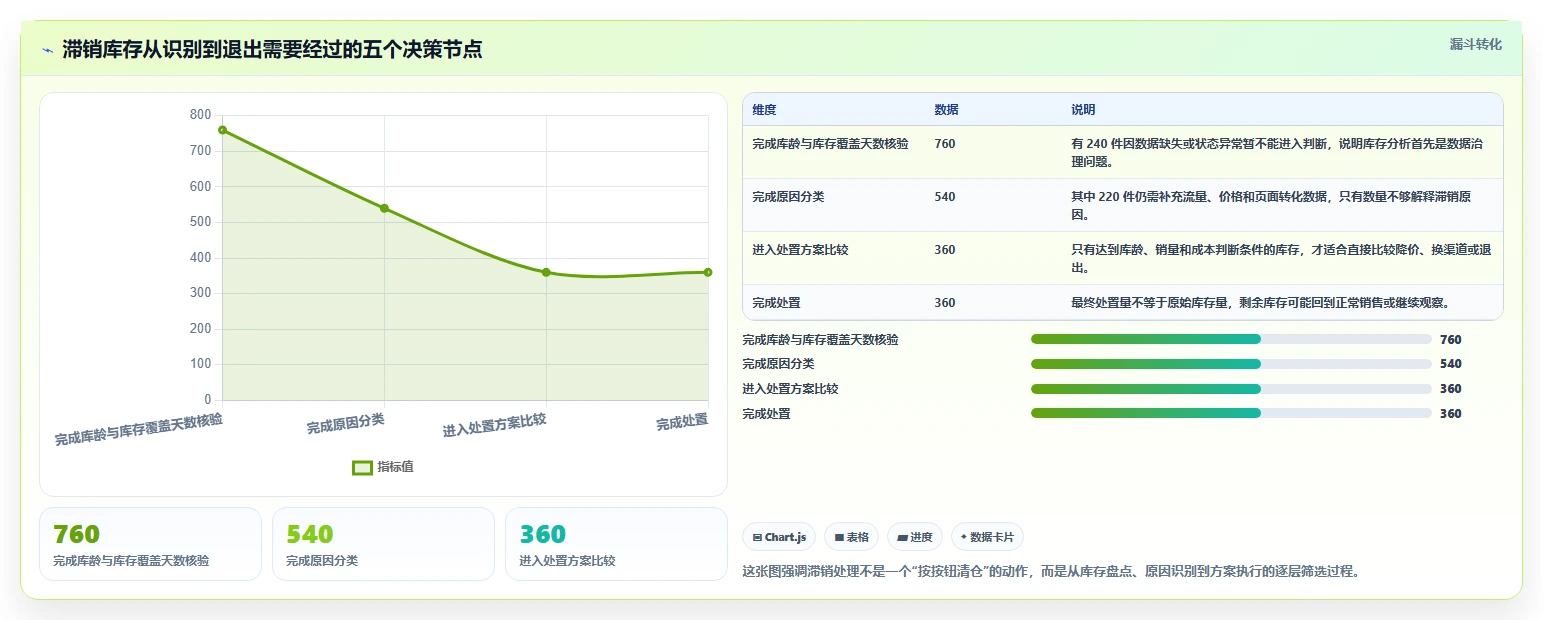Click the 进度 chip
This screenshot has width=1543, height=620.
[914, 537]
